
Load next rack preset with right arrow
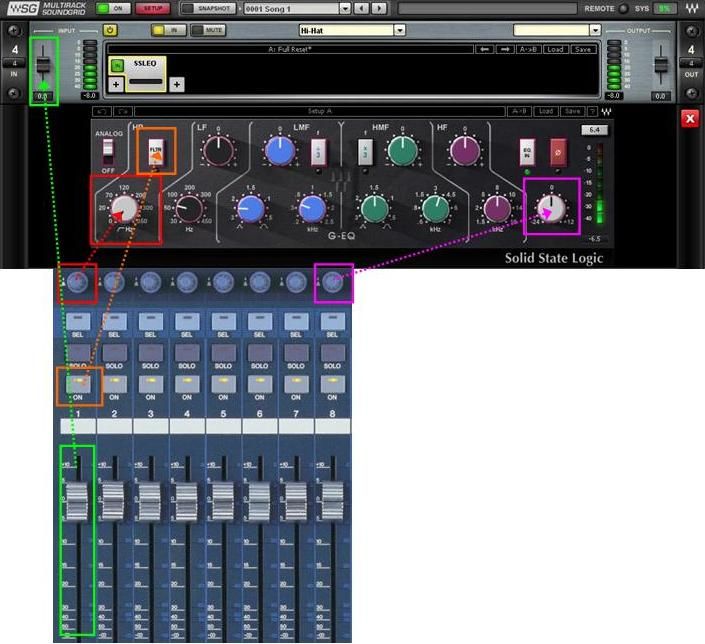505,49
